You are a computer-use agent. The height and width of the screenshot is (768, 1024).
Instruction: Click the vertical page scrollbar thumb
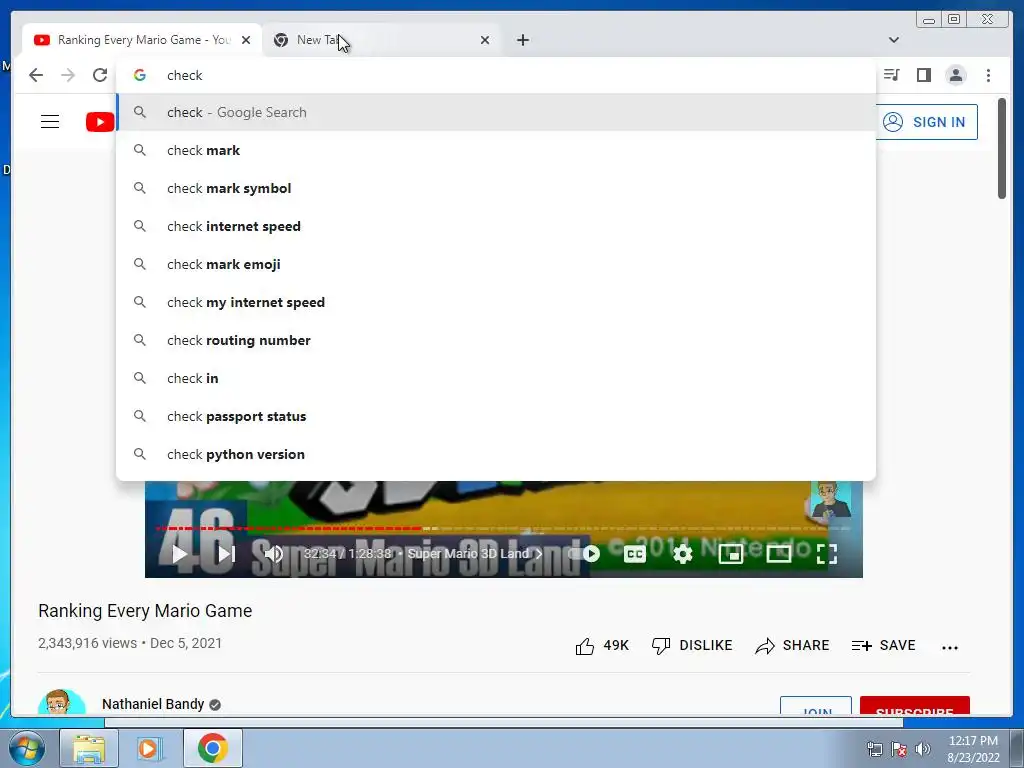[1002, 148]
